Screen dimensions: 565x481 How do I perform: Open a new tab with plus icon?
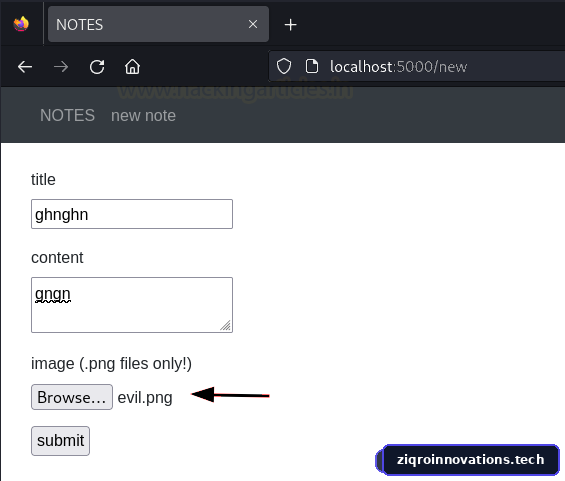(290, 25)
